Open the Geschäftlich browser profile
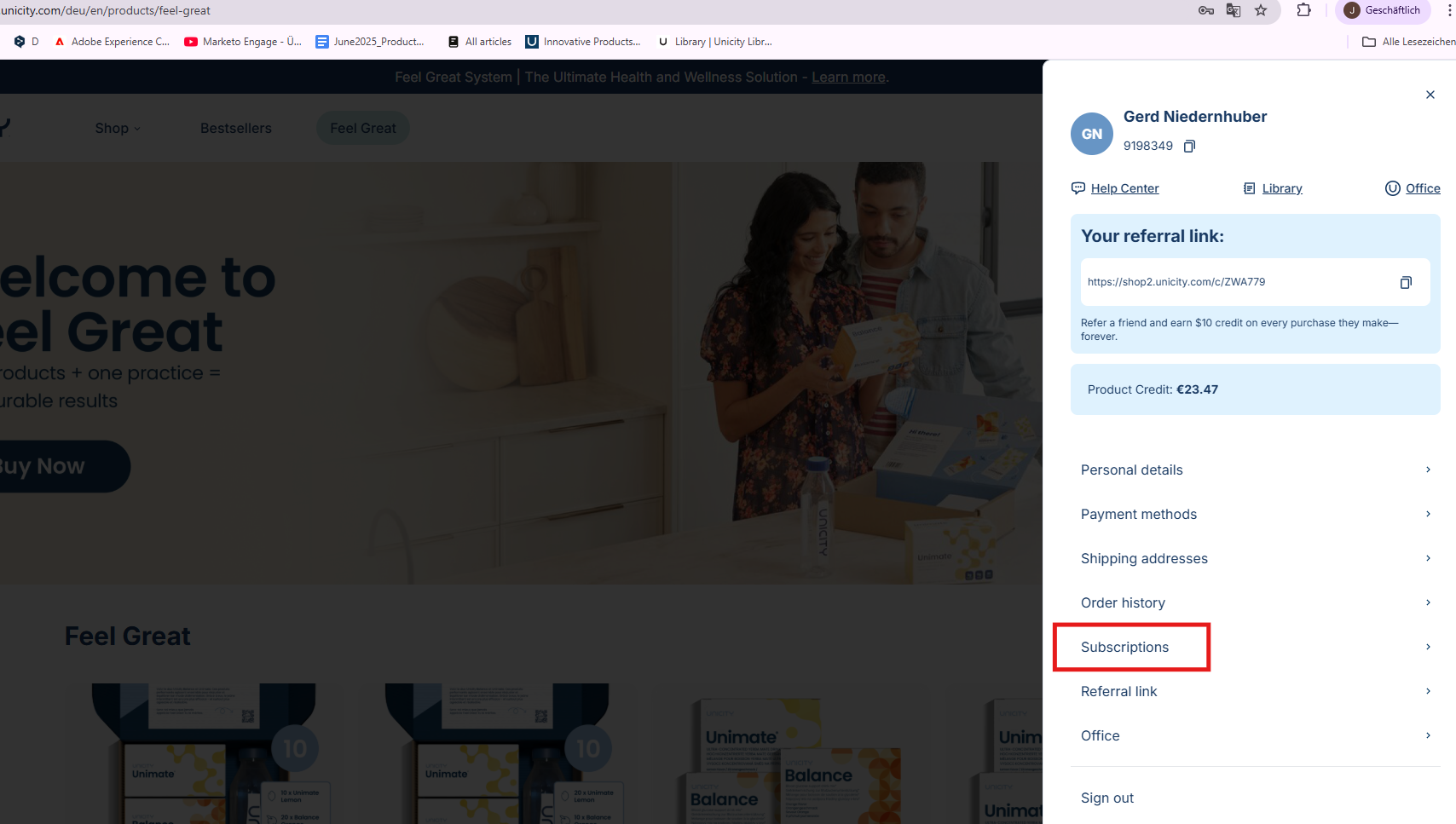1456x824 pixels. click(1382, 10)
